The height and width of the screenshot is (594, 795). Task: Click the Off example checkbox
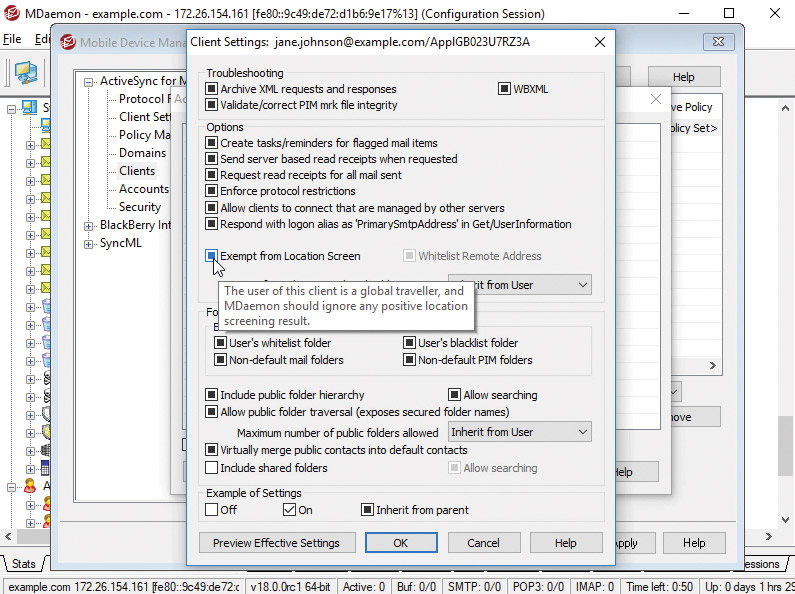(211, 509)
